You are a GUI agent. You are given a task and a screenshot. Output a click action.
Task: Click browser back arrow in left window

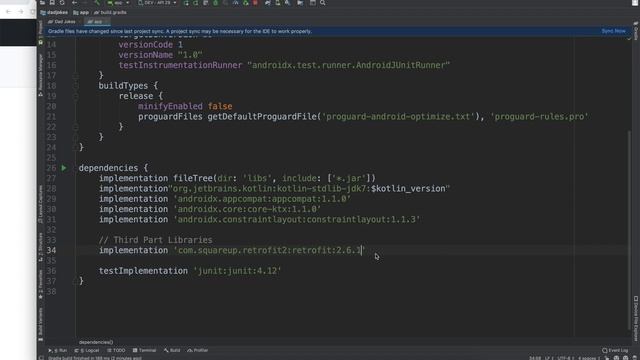tap(9, 12)
